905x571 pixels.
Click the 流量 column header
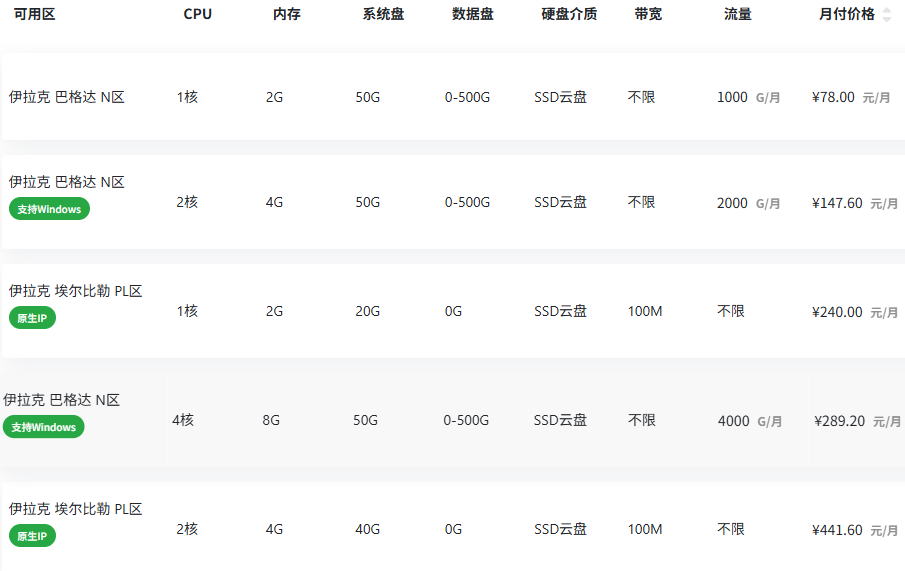tap(737, 14)
